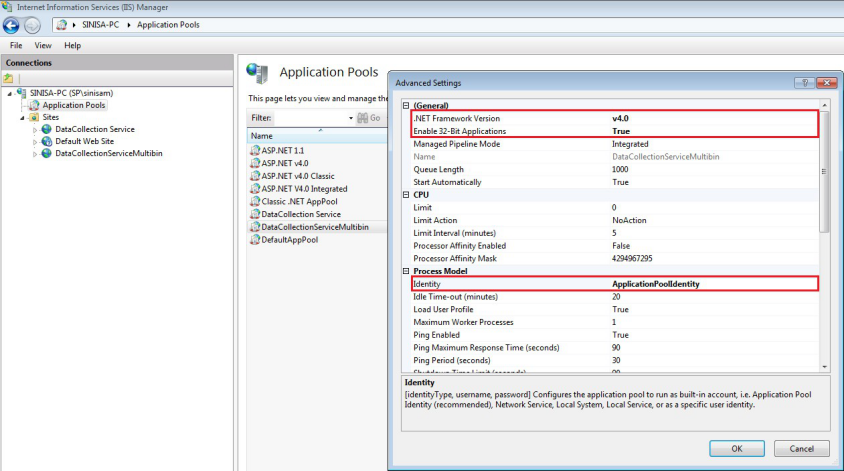844x471 pixels.
Task: Click the Default Web Site globe icon
Action: click(x=47, y=141)
